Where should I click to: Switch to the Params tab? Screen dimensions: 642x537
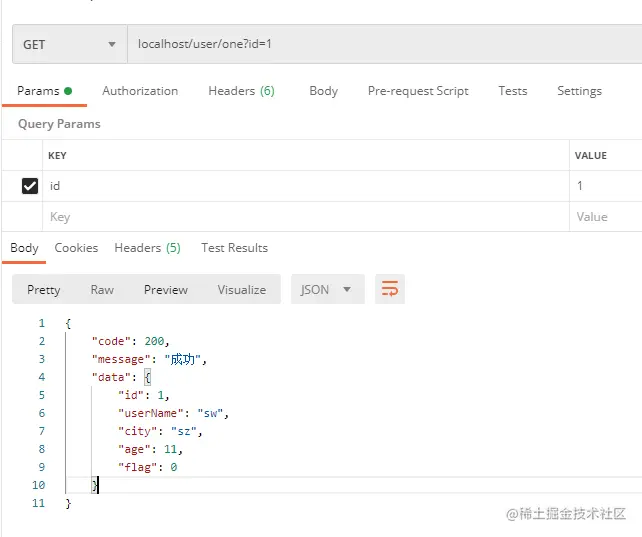(44, 91)
